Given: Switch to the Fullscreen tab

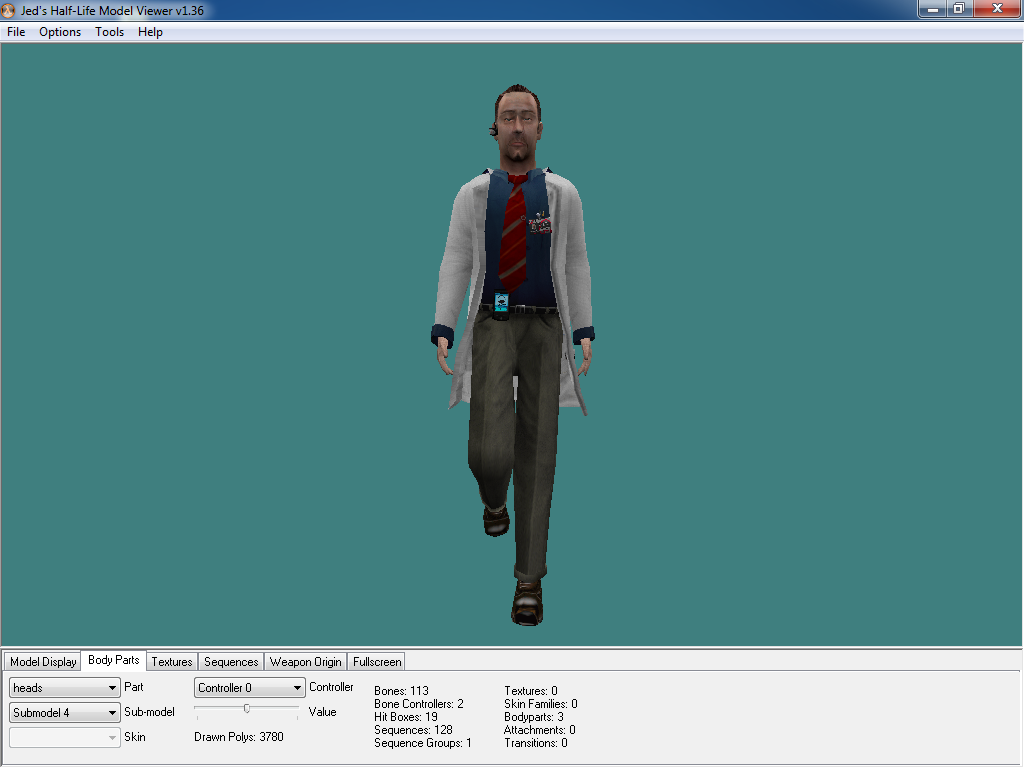Looking at the screenshot, I should (x=377, y=662).
